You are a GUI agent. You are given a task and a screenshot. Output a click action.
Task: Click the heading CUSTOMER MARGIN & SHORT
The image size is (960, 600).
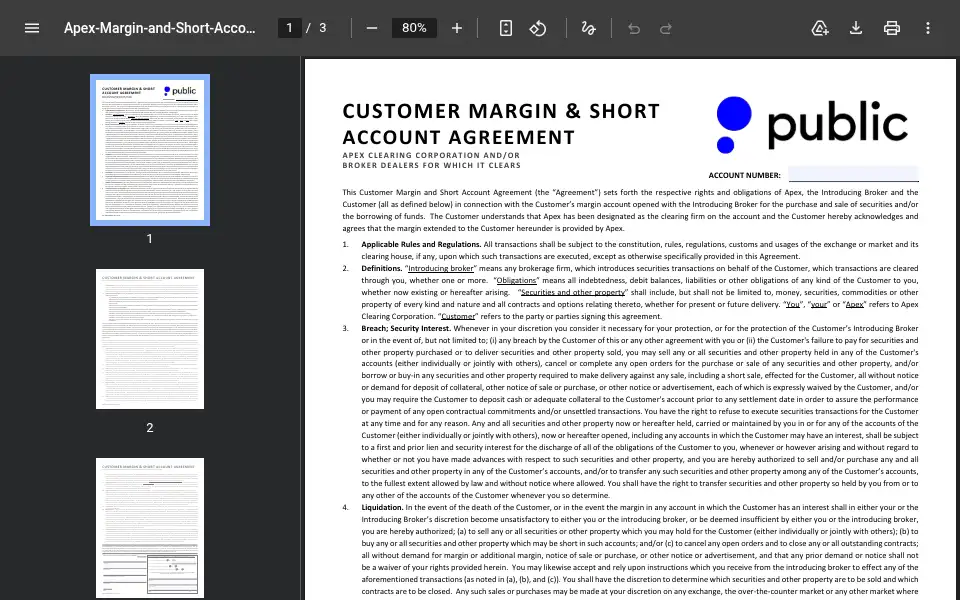coord(501,111)
